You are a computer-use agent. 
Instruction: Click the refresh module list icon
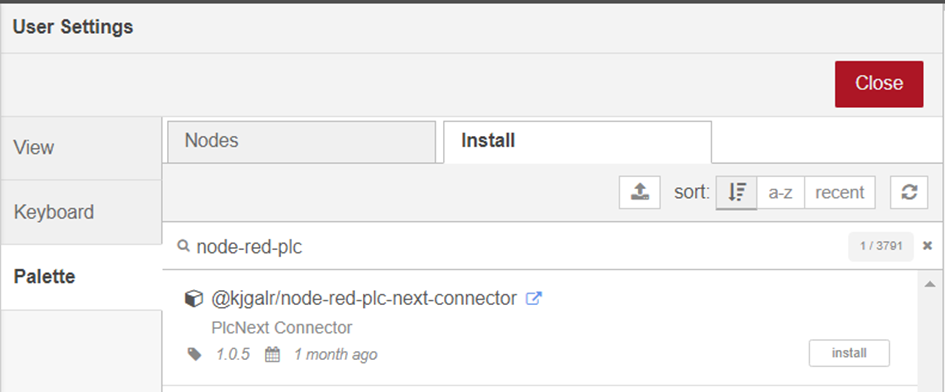(909, 192)
